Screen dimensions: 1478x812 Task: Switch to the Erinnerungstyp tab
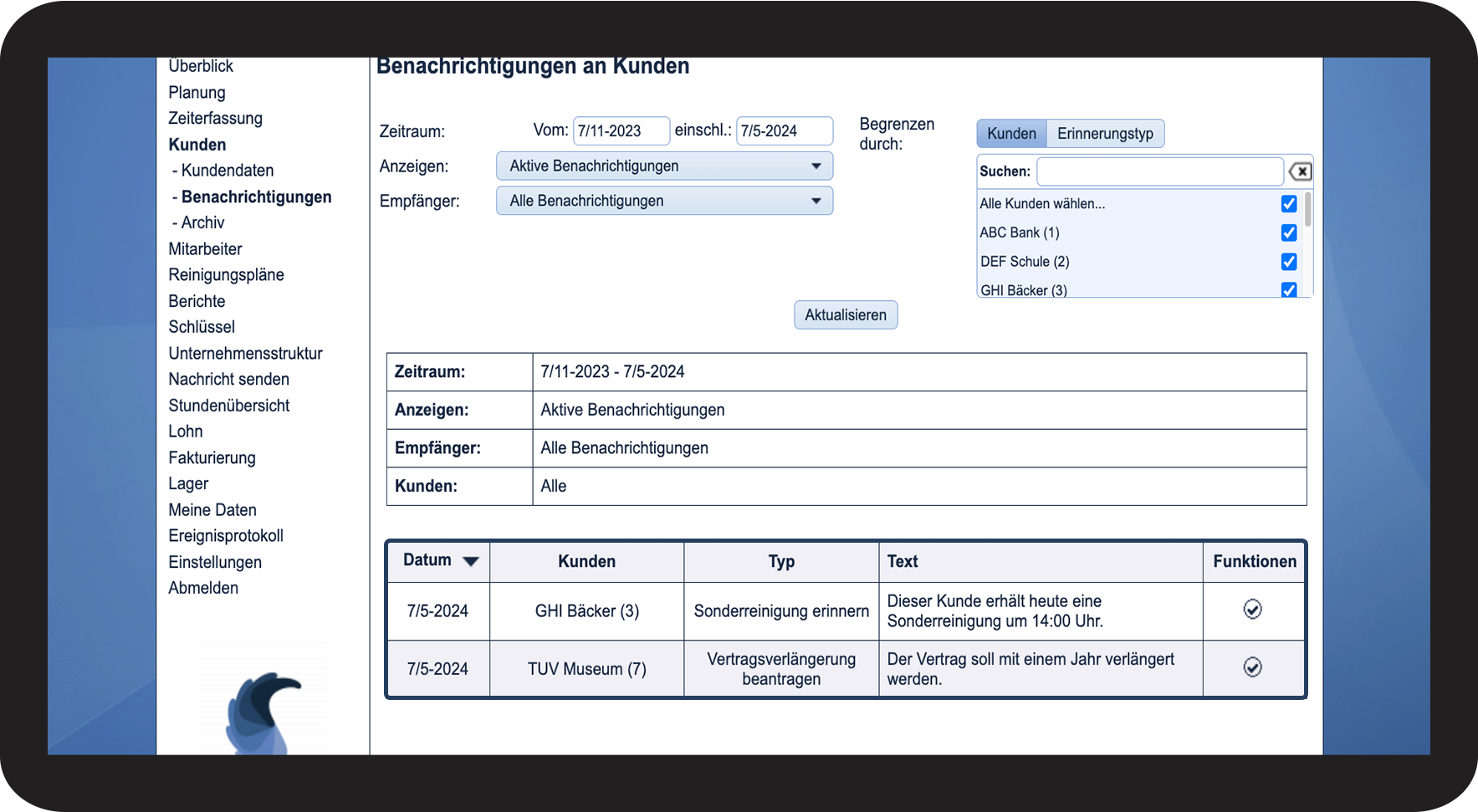(x=1105, y=134)
